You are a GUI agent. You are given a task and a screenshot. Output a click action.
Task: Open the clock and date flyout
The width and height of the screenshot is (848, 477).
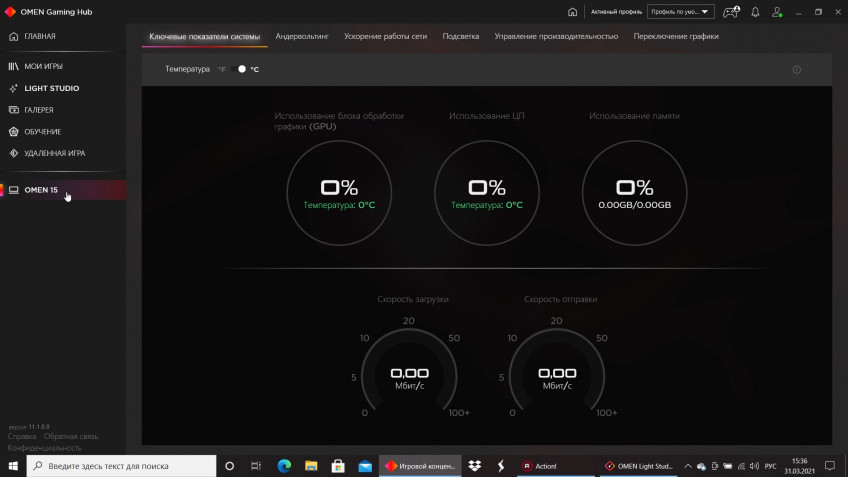tap(799, 466)
